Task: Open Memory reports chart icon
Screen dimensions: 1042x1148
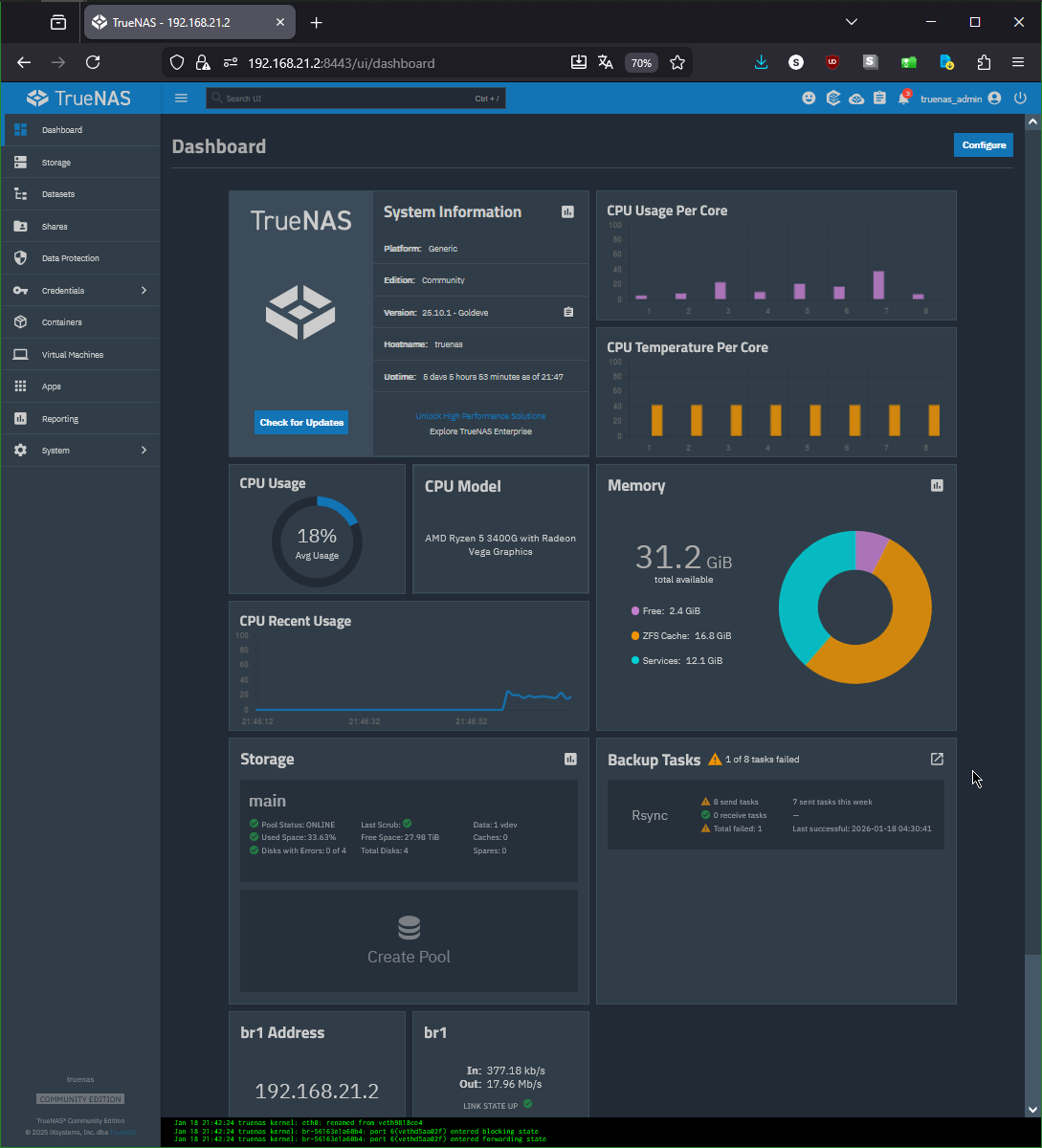Action: point(937,486)
